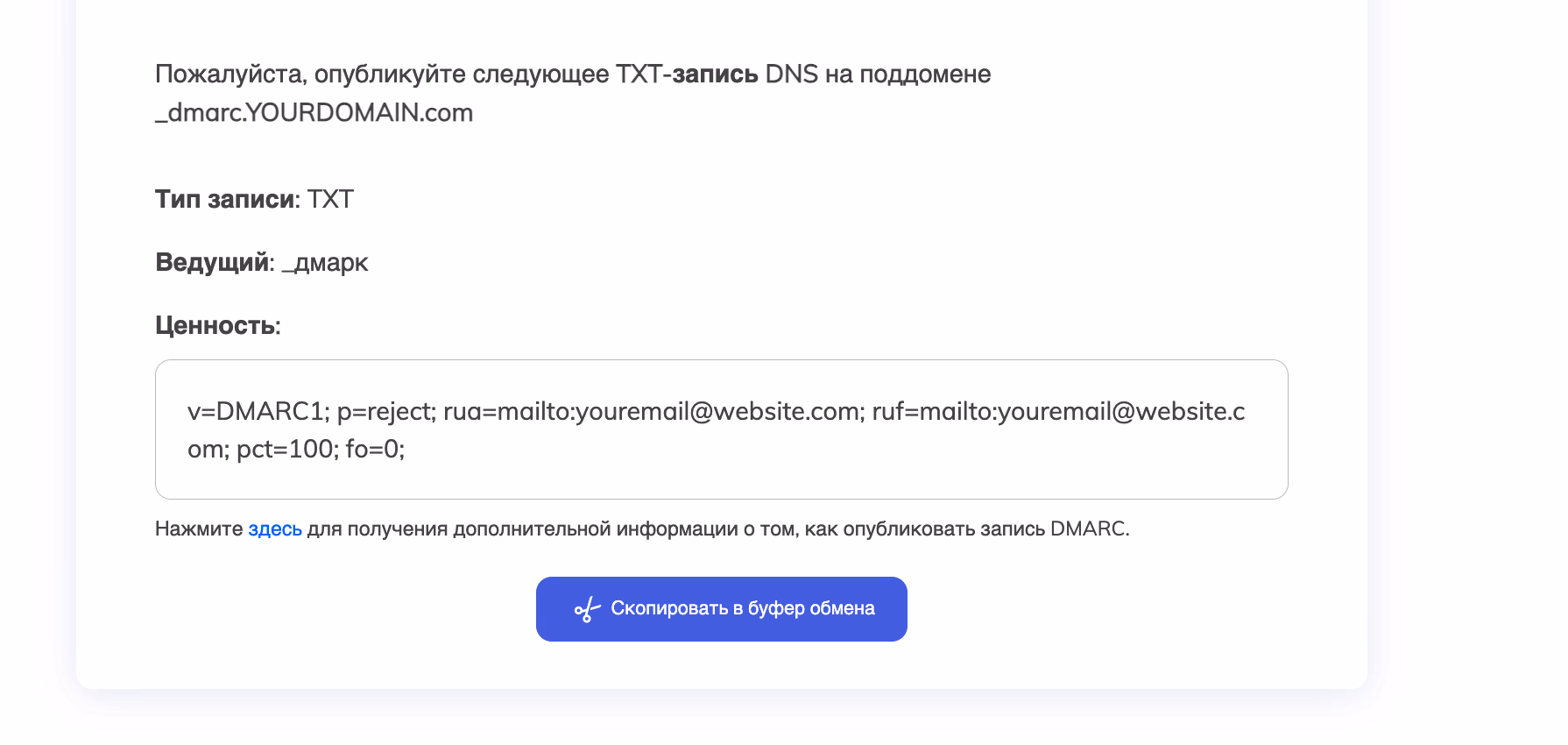Click the _dmarc.YOURDOMAIN.com subdomain text
This screenshot has height=745, width=1568.
[314, 113]
